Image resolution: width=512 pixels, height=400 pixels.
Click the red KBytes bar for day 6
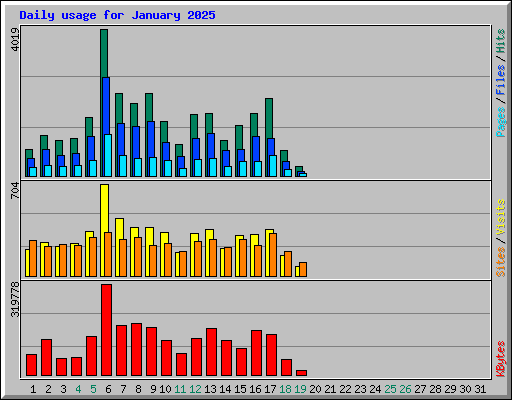(106, 330)
